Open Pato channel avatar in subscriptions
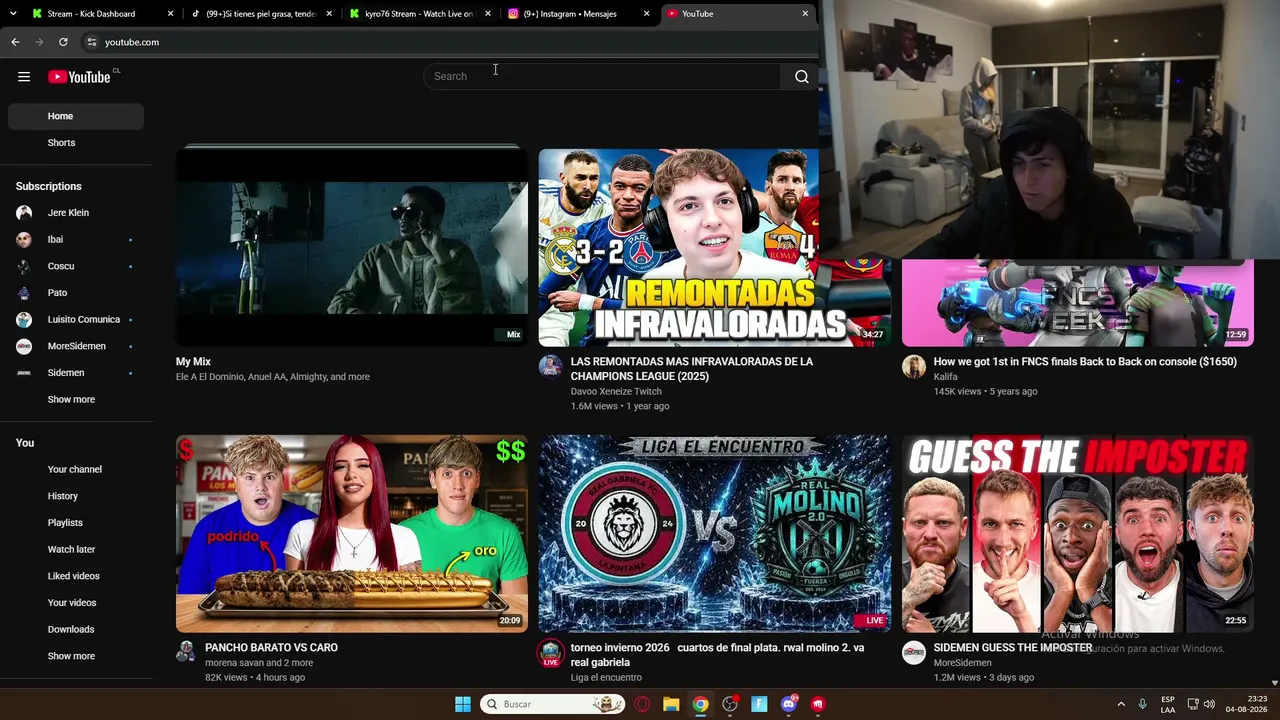Viewport: 1280px width, 720px height. pos(24,293)
